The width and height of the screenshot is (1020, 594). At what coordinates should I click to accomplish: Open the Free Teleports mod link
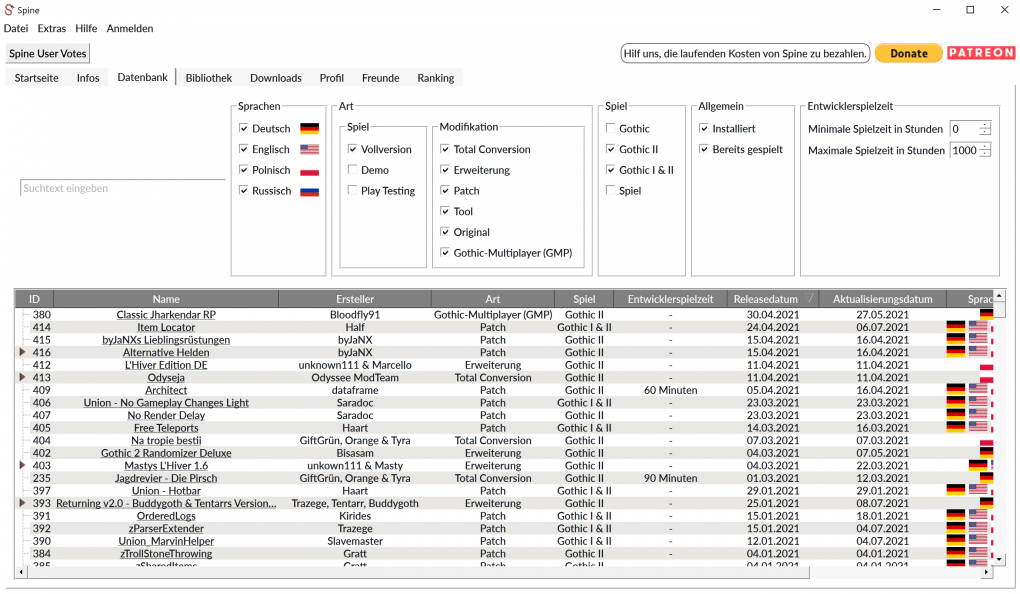(166, 428)
